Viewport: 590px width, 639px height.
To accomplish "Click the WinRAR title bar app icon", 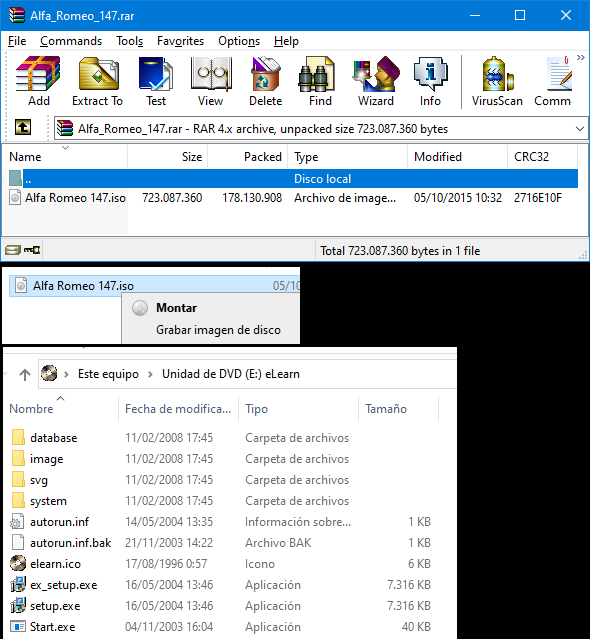I will point(17,15).
